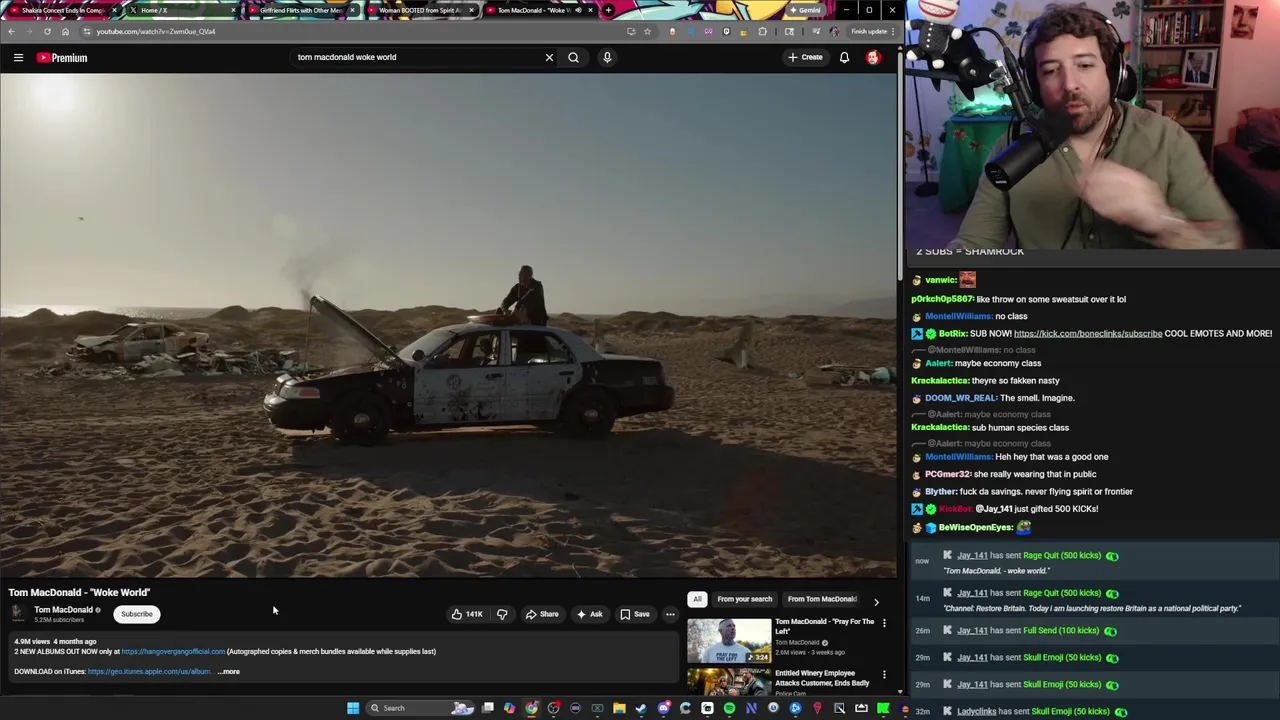Open File Explorer in the taskbar
Screen dimensions: 1280x720
click(x=619, y=708)
